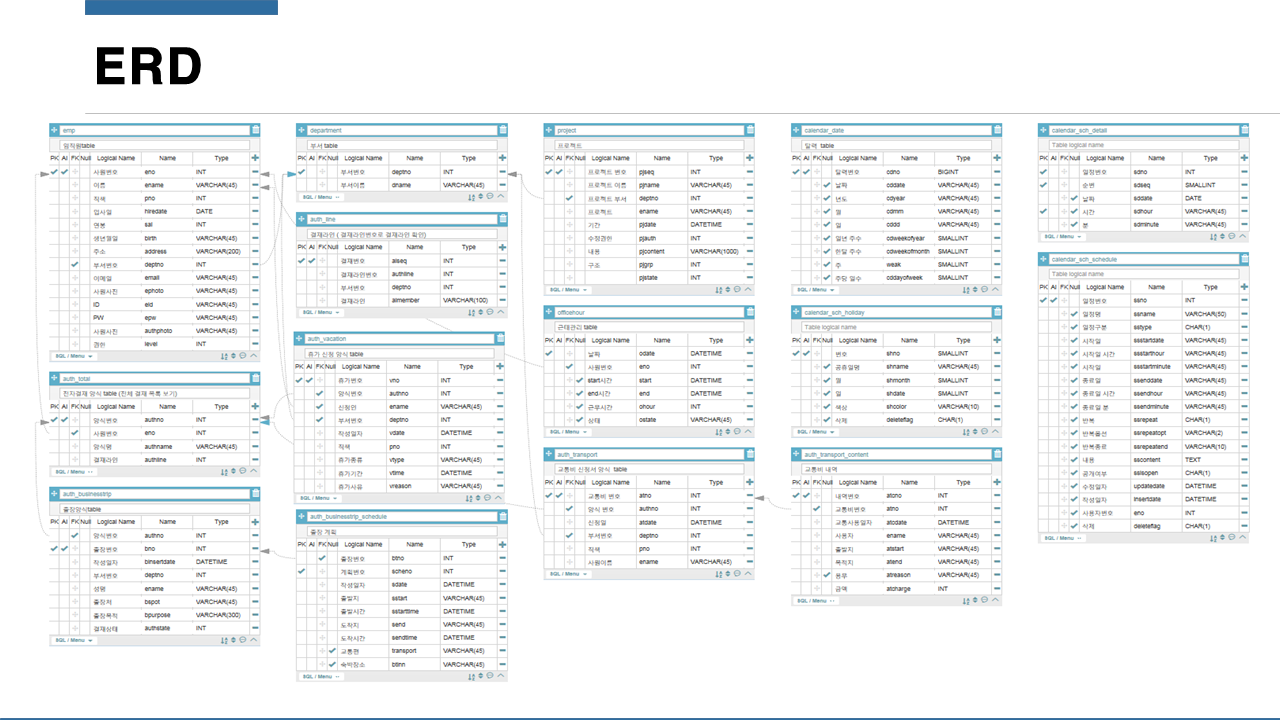Click the hiredate name cell in emp

167,211
